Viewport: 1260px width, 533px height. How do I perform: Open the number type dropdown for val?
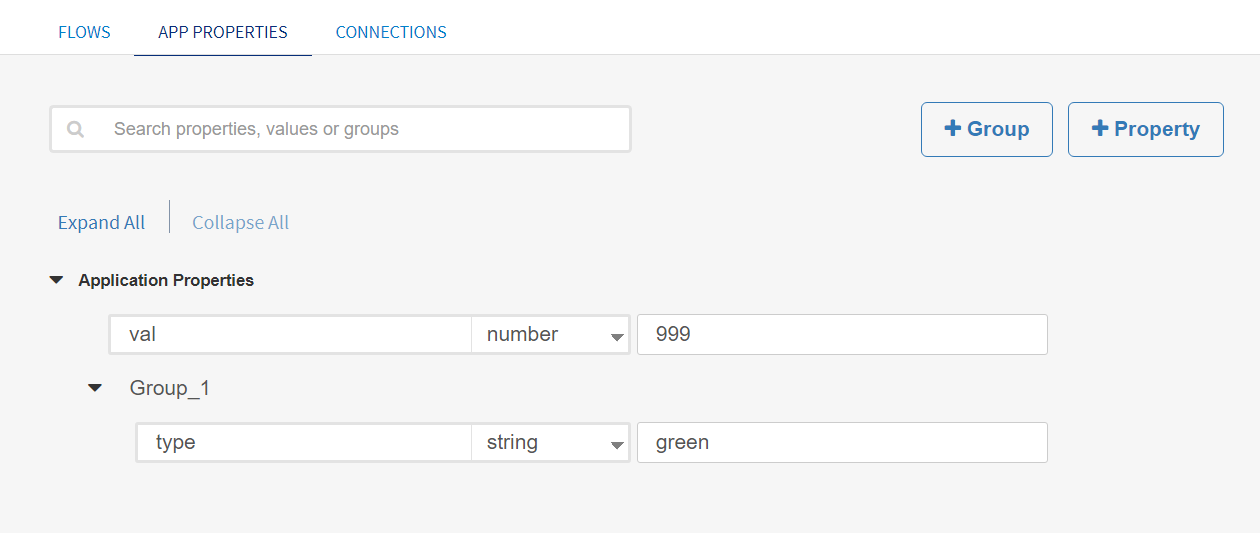(550, 335)
